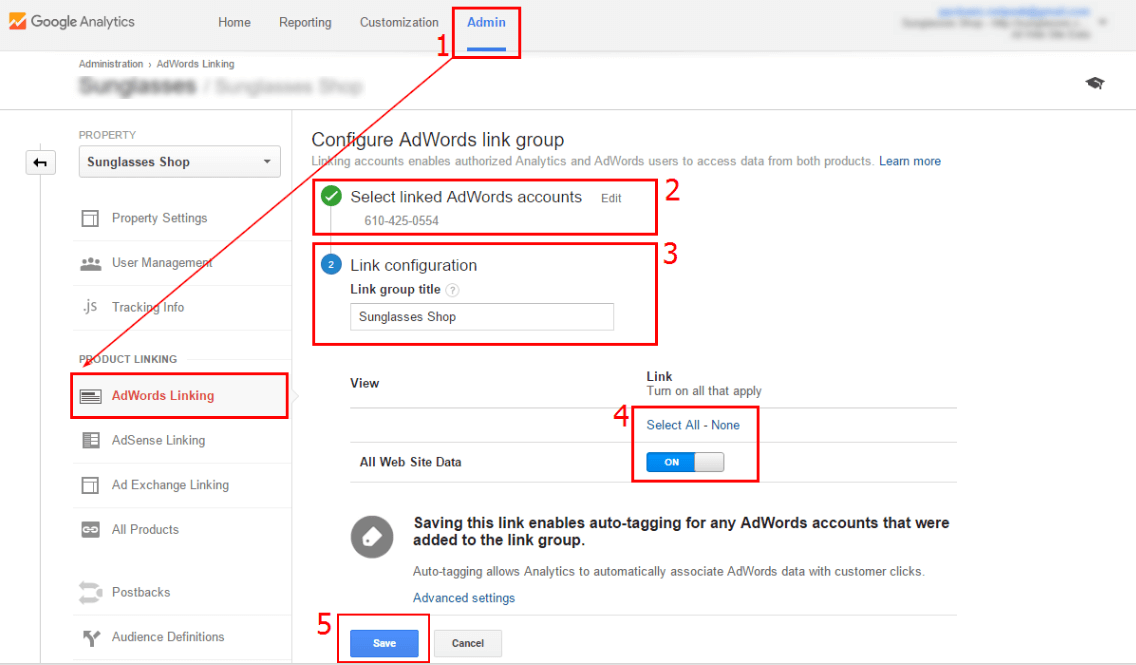
Task: Toggle the All Web Site Data switch
Action: [685, 462]
